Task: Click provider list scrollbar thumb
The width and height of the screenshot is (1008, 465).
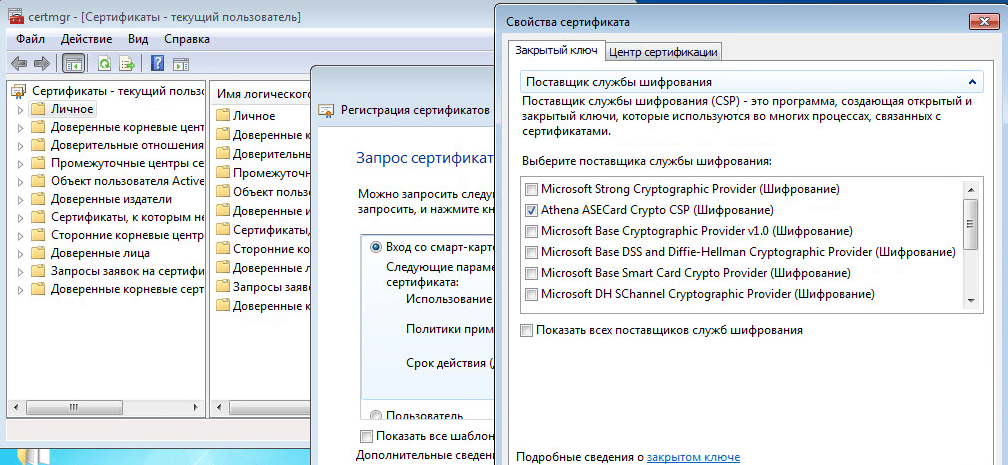Action: pos(971,224)
